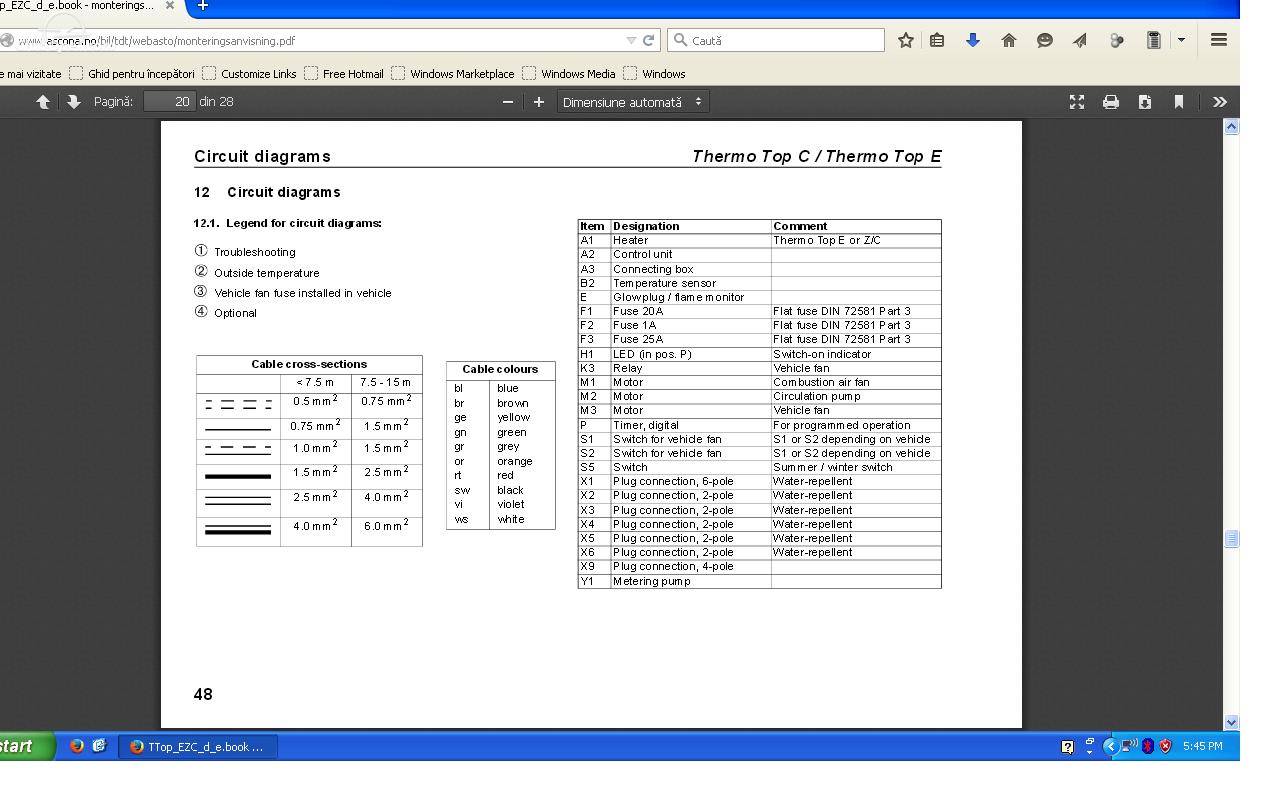Click second quick launch icon
The image size is (1280, 800).
pos(98,746)
